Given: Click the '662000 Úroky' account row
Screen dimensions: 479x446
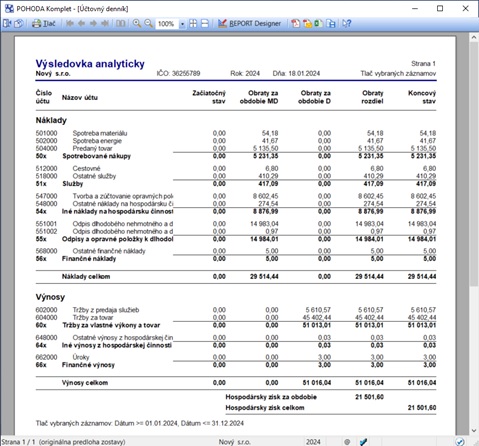Looking at the screenshot, I should (236, 357).
